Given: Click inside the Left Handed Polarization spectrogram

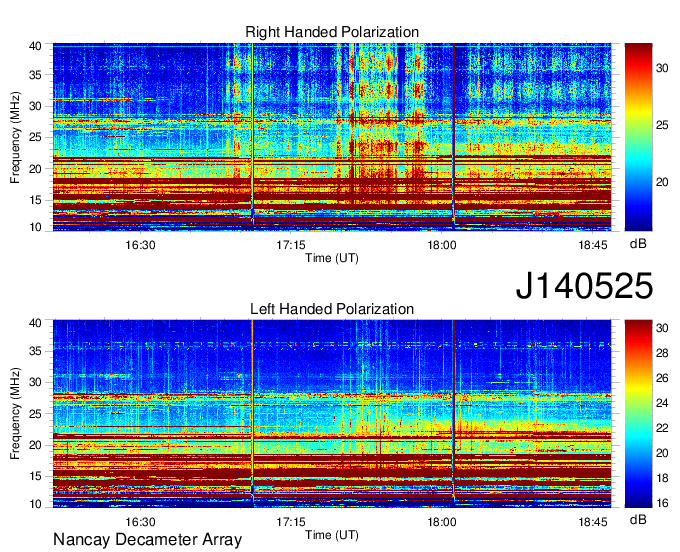Looking at the screenshot, I should click(332, 414).
